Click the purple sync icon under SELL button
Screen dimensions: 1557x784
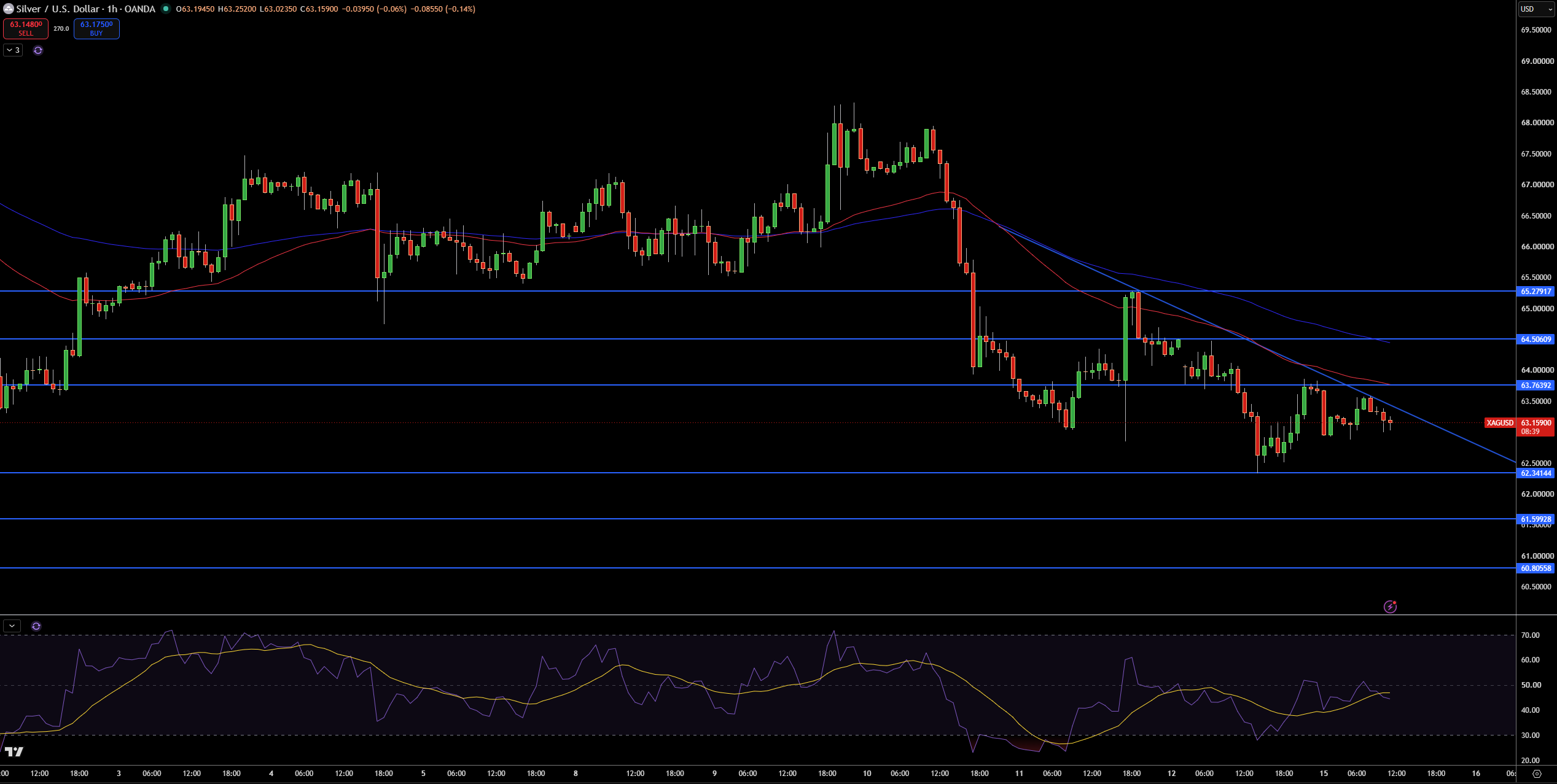tap(38, 50)
